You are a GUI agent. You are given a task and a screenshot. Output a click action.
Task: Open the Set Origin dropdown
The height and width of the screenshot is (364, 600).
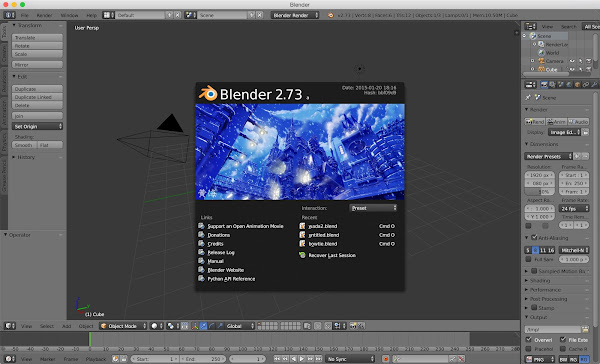tap(37, 126)
